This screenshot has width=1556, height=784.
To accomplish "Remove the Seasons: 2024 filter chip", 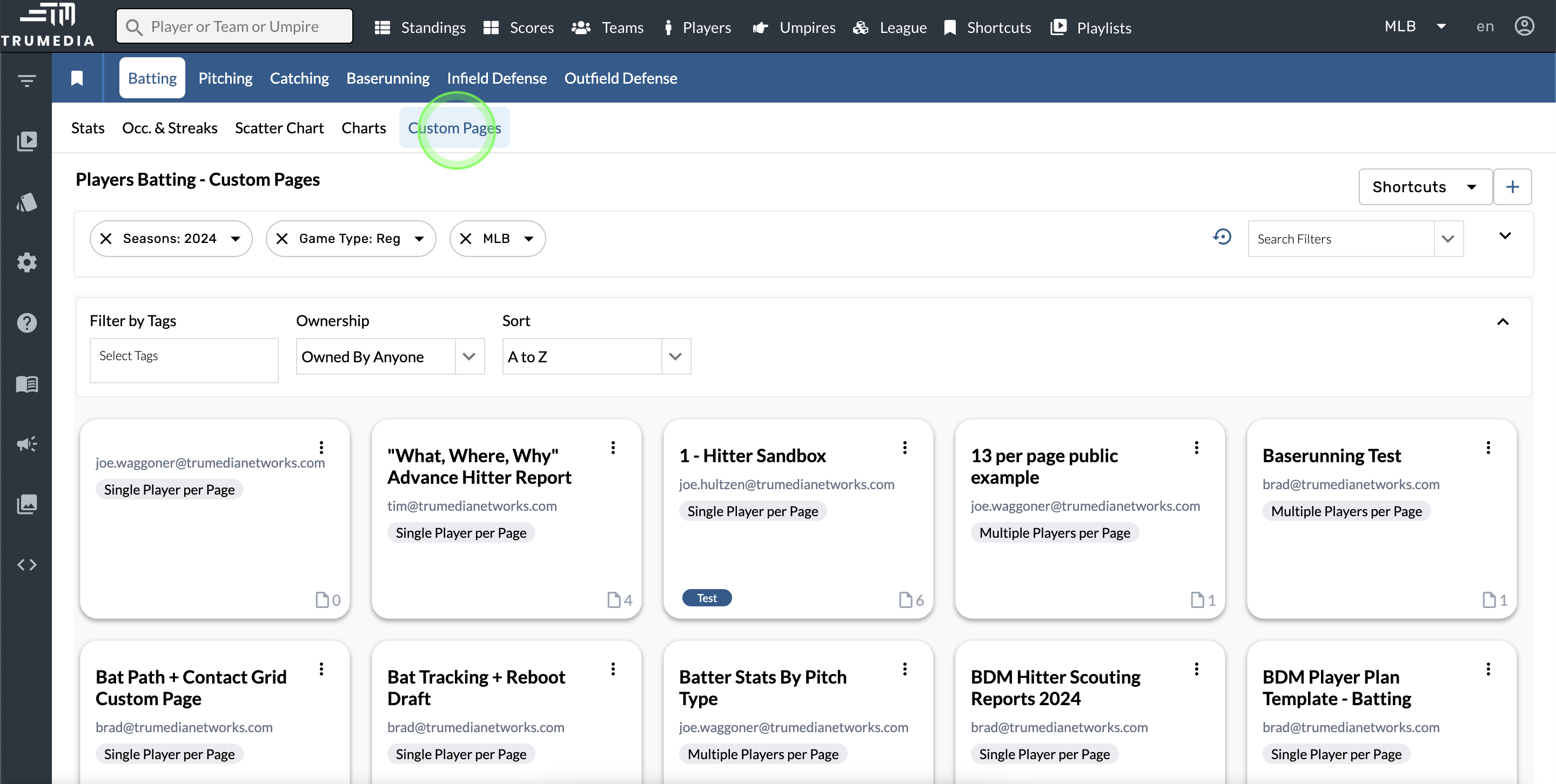I will tap(106, 239).
